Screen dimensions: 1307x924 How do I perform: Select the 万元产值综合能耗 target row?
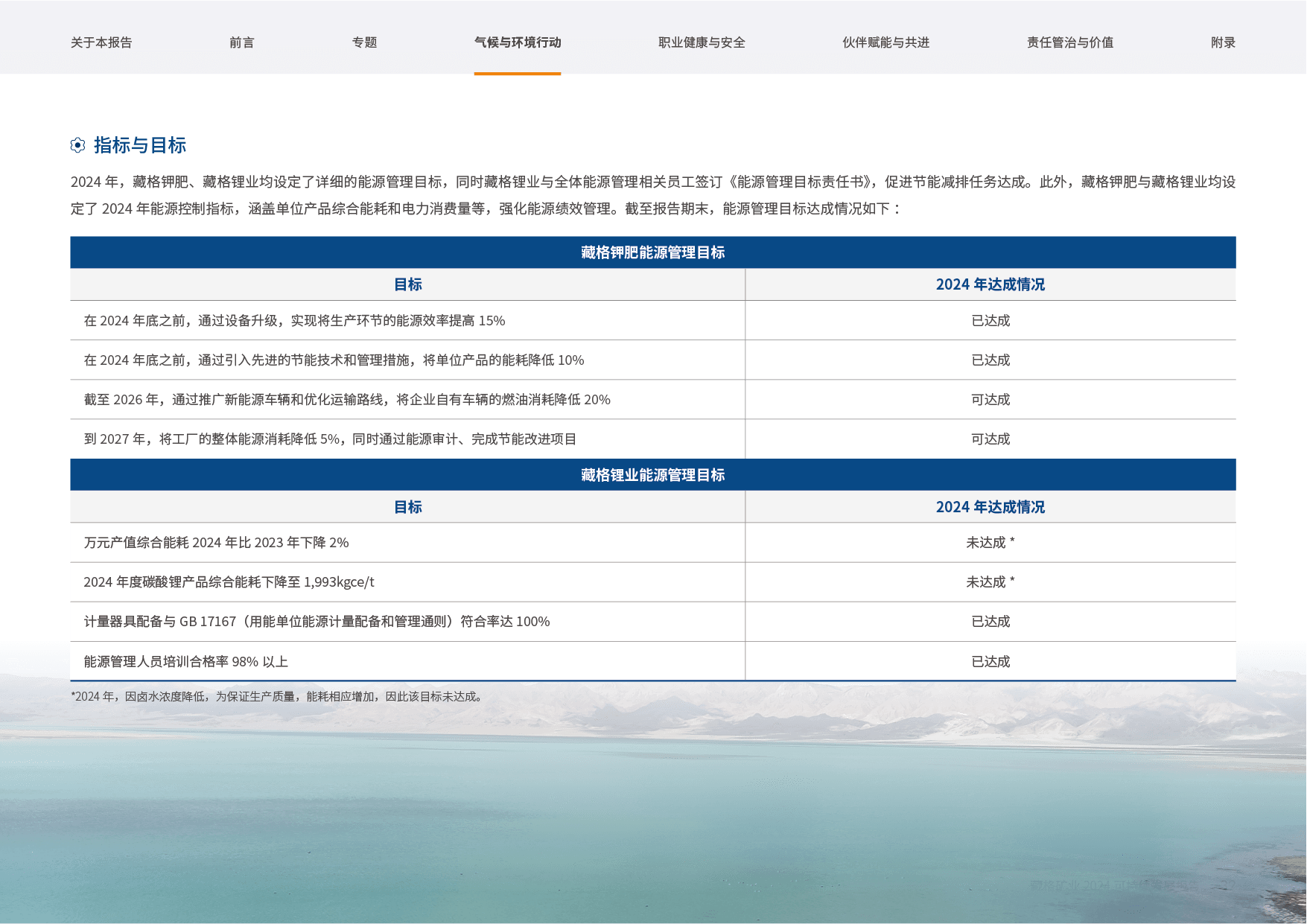(x=216, y=543)
